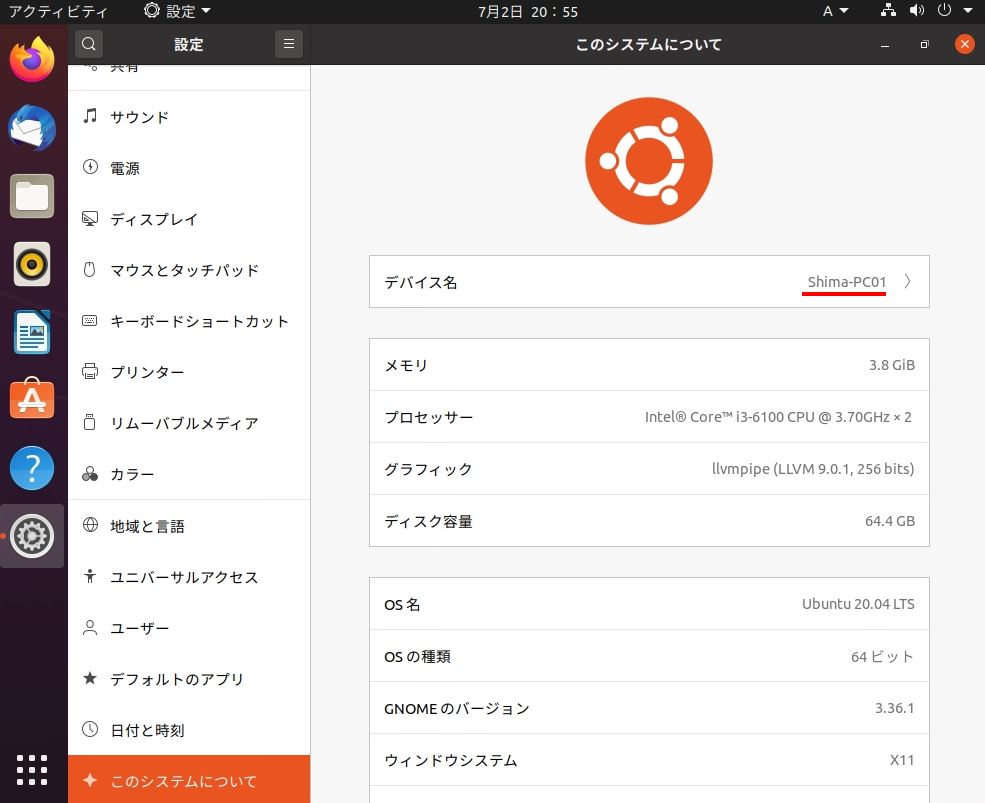985x803 pixels.
Task: Click the disk capacity 64.4 GB
Action: (890, 521)
